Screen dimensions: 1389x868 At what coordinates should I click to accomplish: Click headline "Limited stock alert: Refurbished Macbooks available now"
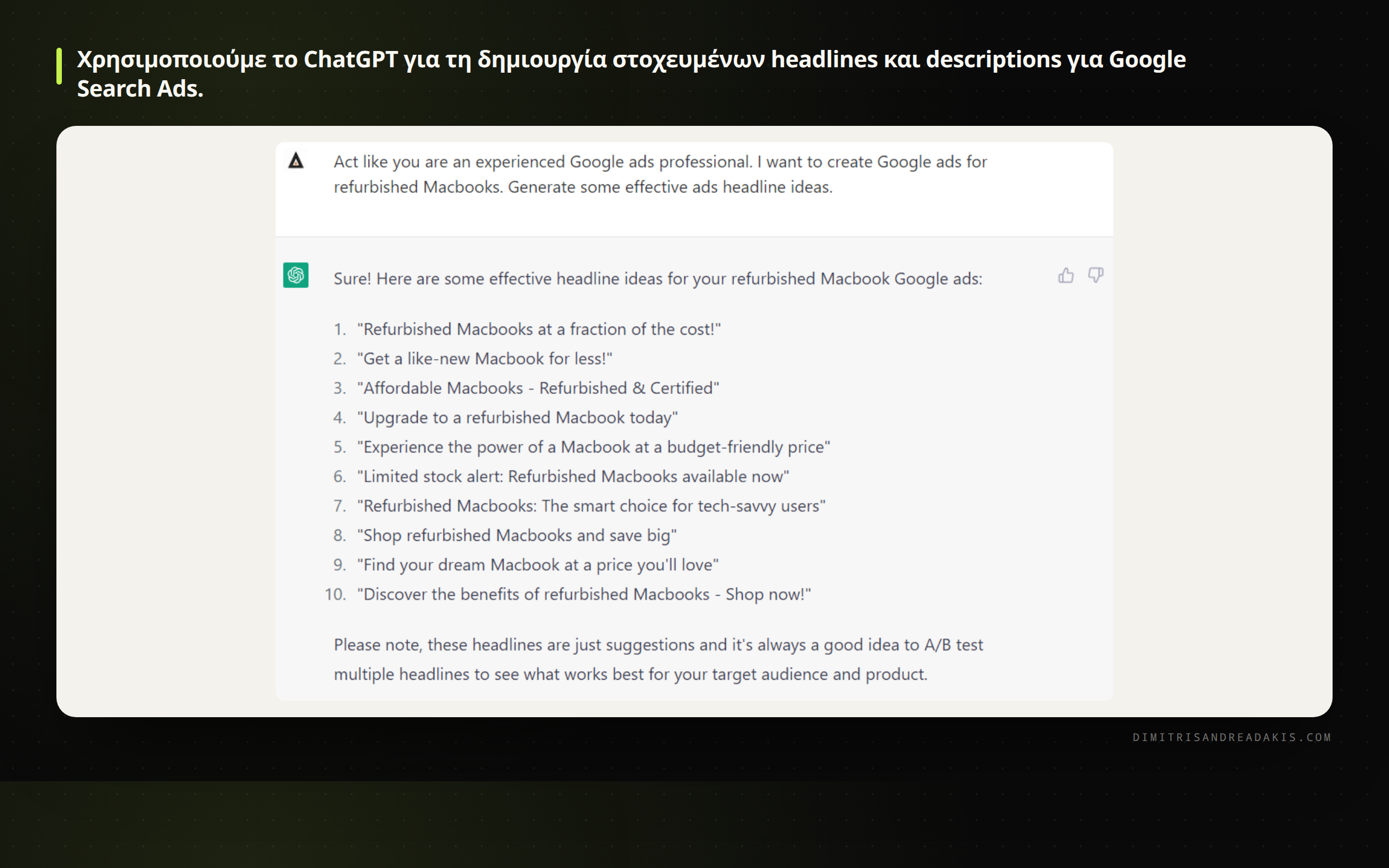(x=574, y=476)
